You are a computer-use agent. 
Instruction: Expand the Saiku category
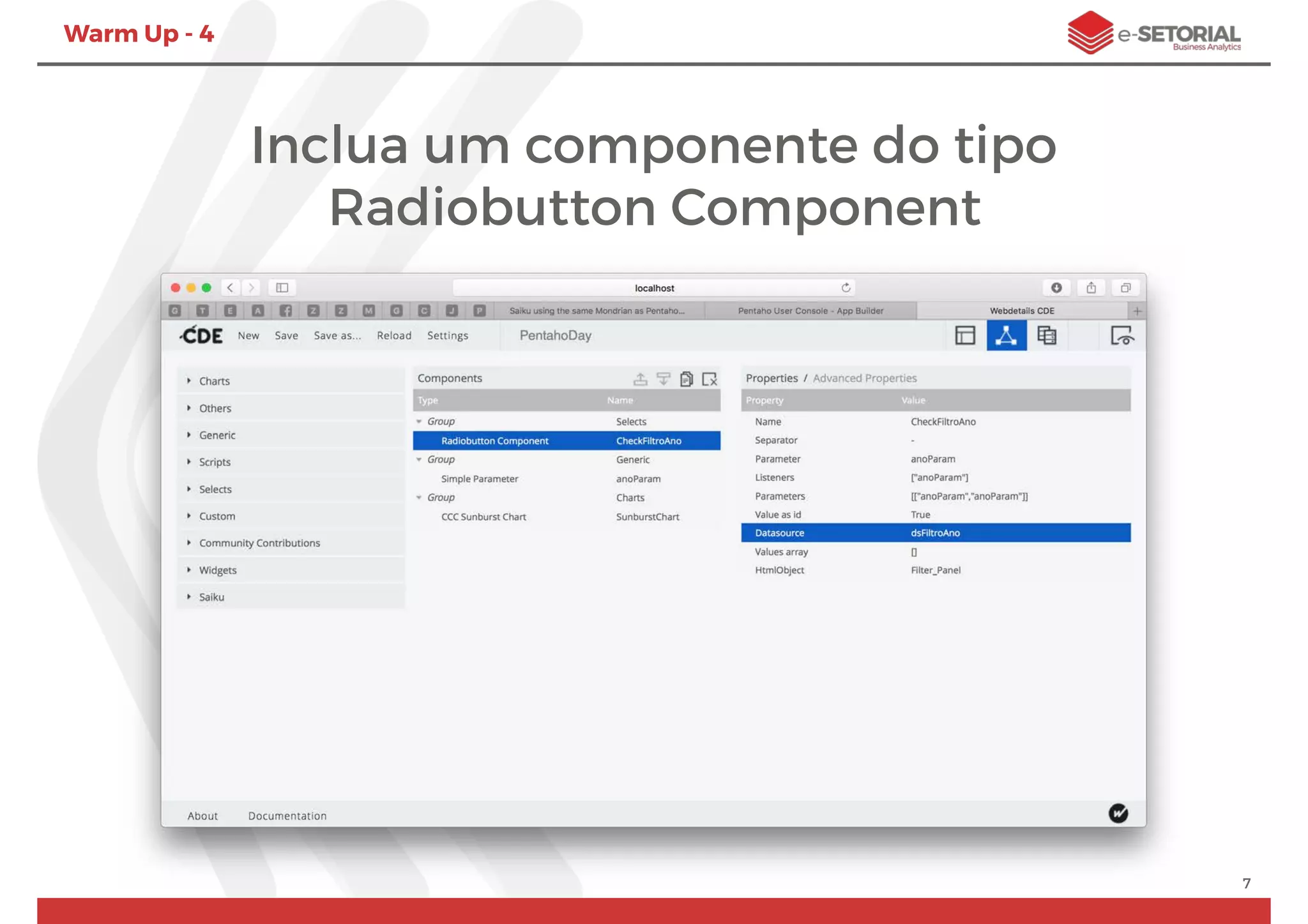[x=291, y=597]
